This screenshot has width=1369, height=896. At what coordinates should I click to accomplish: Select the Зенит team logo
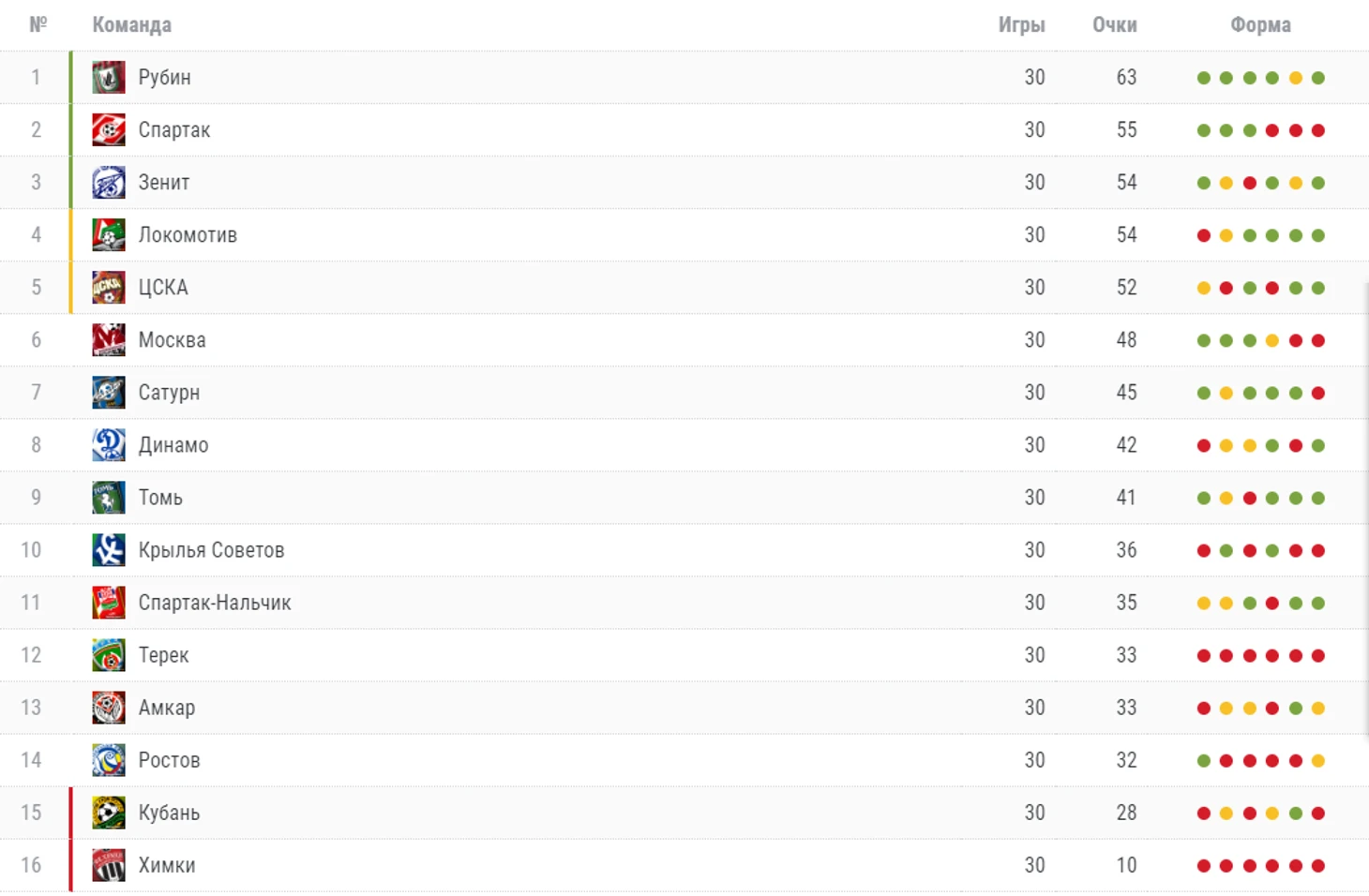[109, 183]
